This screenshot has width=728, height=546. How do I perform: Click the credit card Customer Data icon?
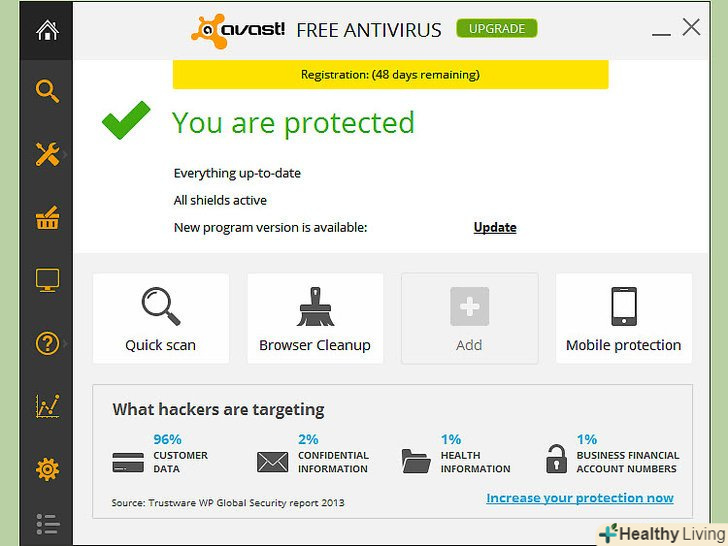click(128, 462)
